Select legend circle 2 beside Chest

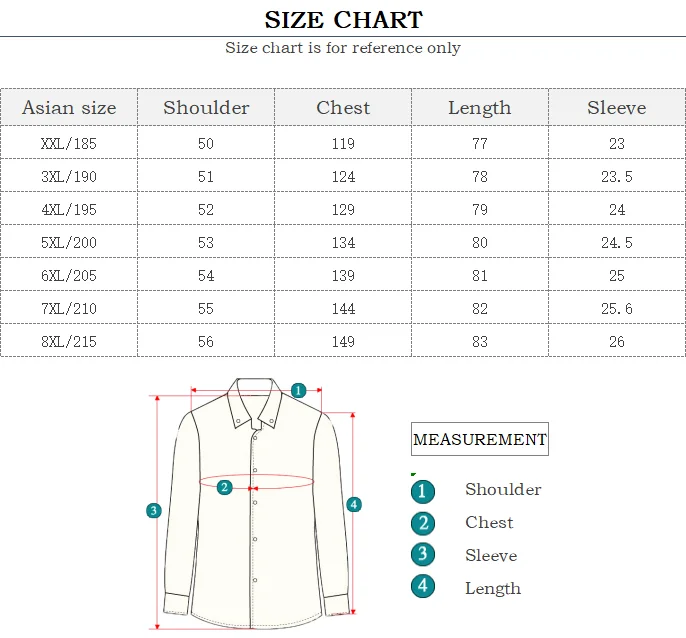[x=423, y=523]
